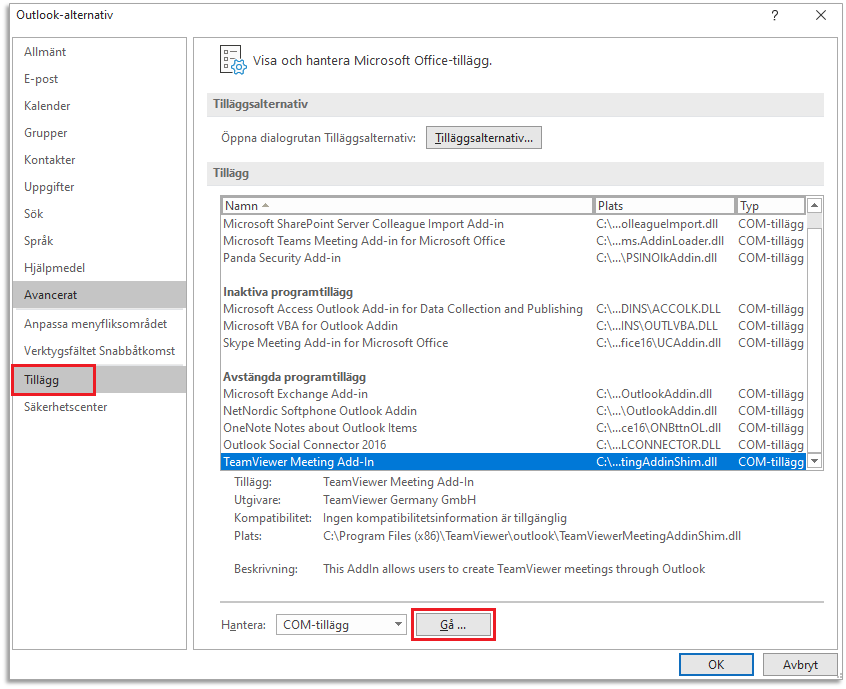Select NetNordic Softphone Outlook Addin
The image size is (846, 689).
click(514, 411)
